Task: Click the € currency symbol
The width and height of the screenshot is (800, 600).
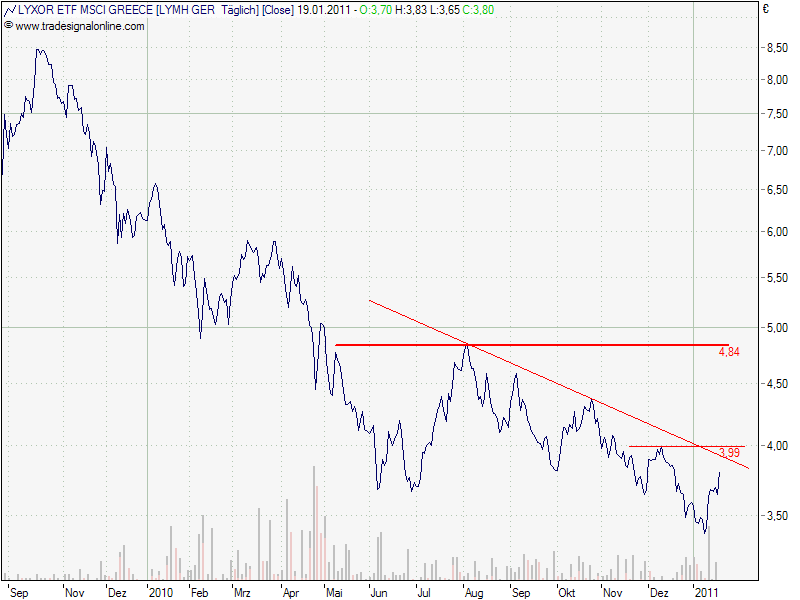Action: coord(766,9)
